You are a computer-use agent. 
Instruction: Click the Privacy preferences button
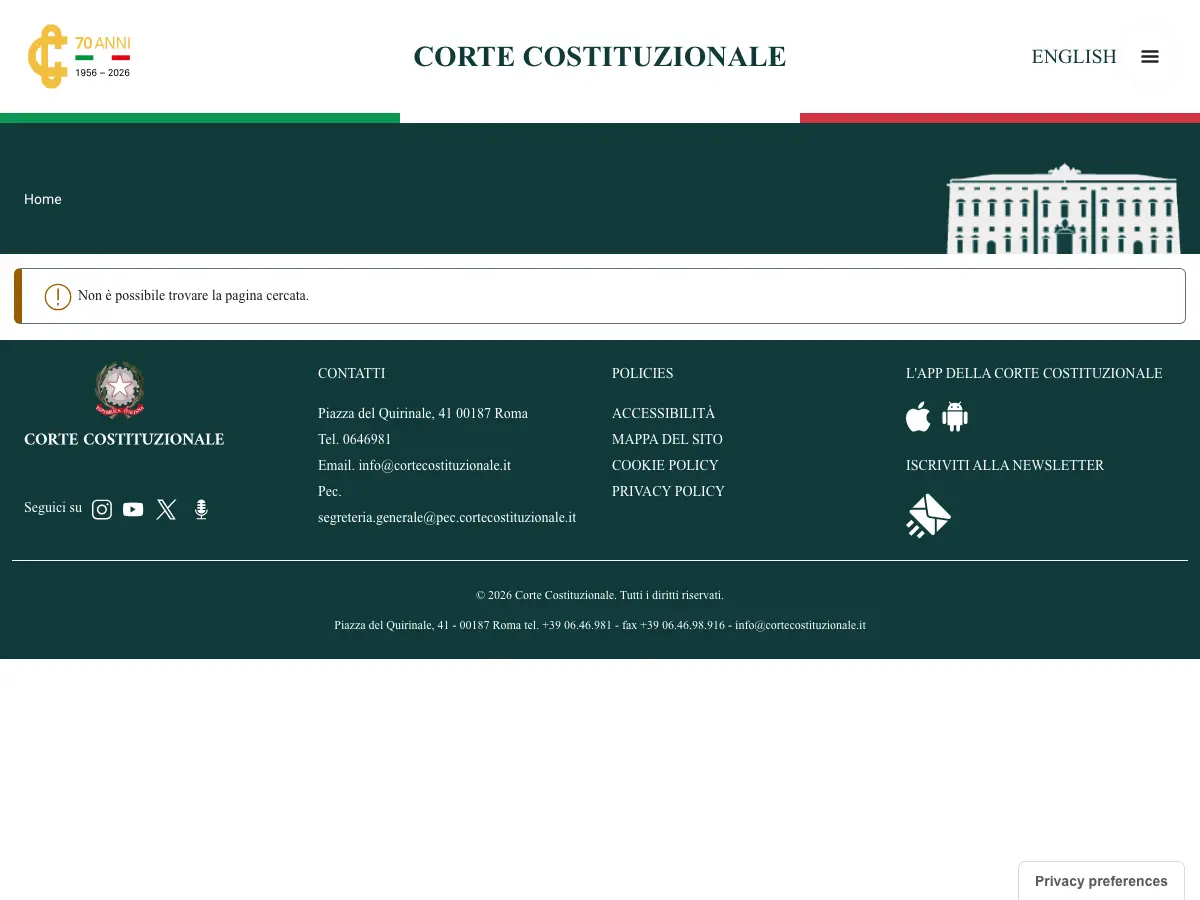click(x=1101, y=881)
